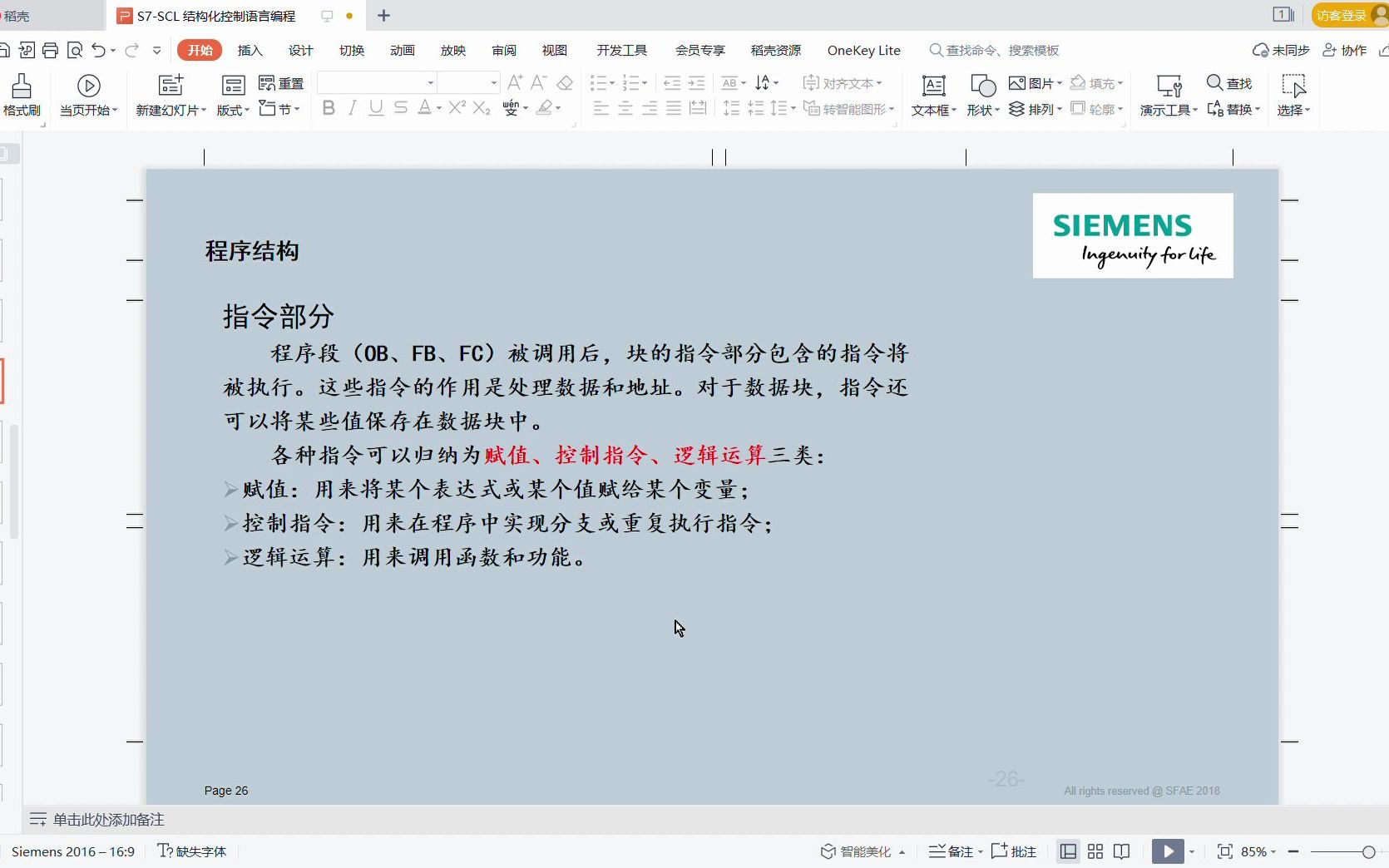Insert a picture
This screenshot has width=1389, height=868.
(x=1031, y=83)
